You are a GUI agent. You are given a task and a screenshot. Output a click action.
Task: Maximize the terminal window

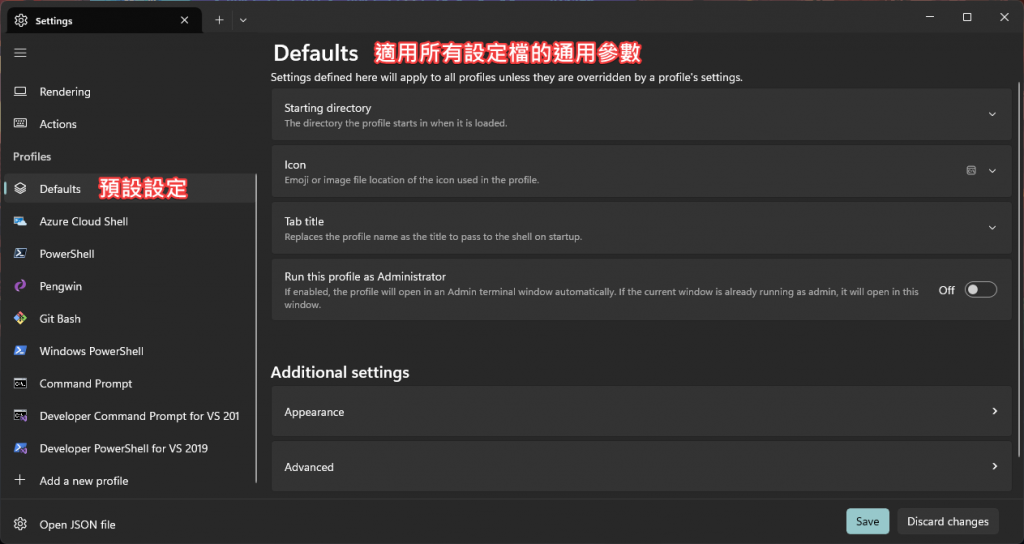[x=967, y=17]
